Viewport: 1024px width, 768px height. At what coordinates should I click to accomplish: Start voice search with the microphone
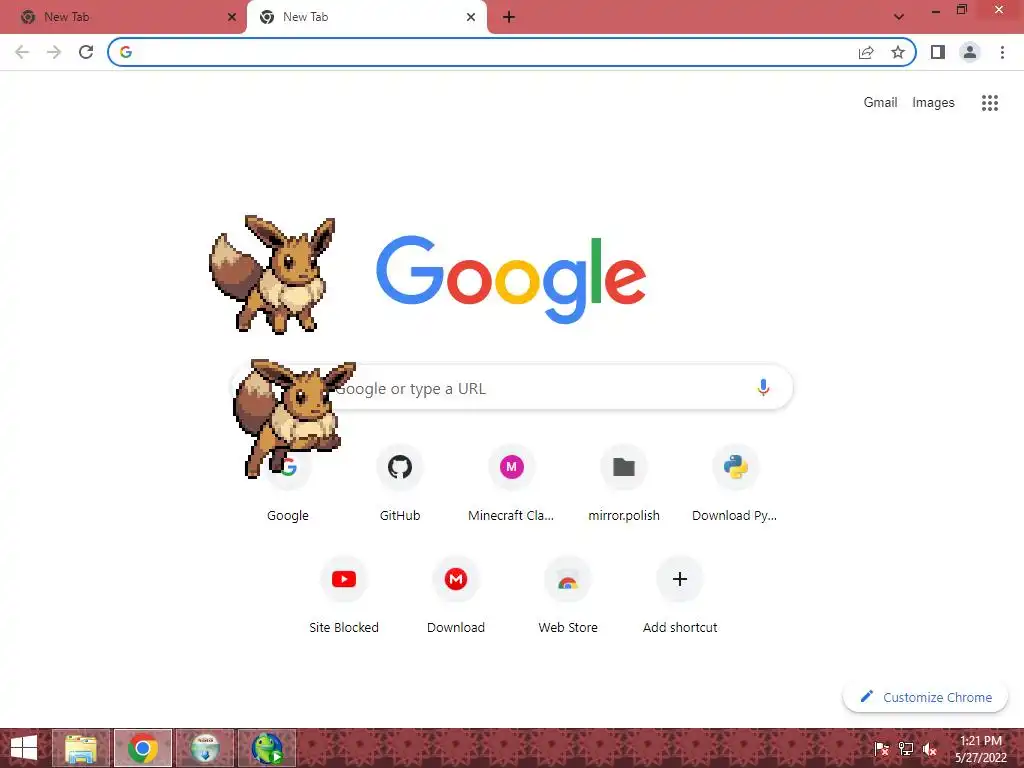[x=763, y=387]
